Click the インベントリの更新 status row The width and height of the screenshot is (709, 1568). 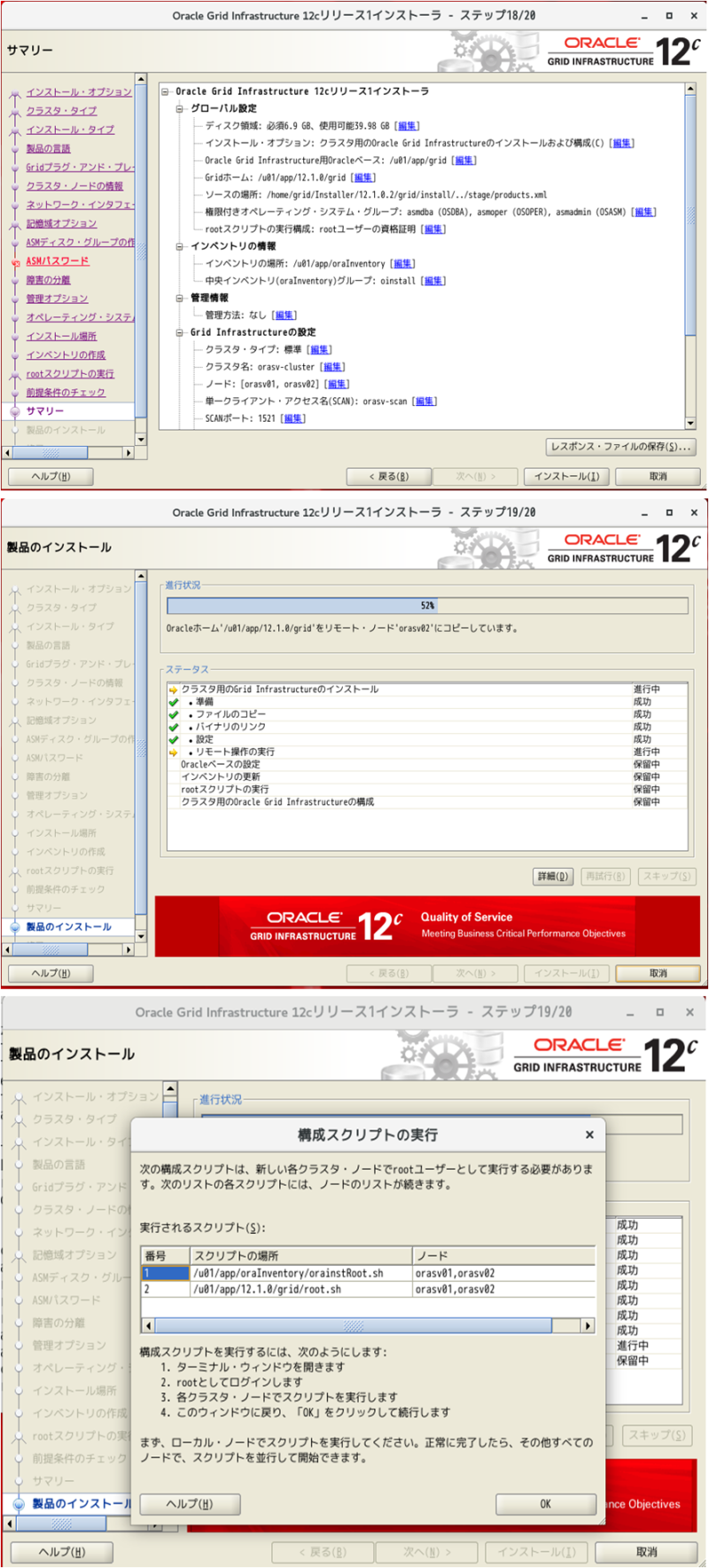coord(427,776)
